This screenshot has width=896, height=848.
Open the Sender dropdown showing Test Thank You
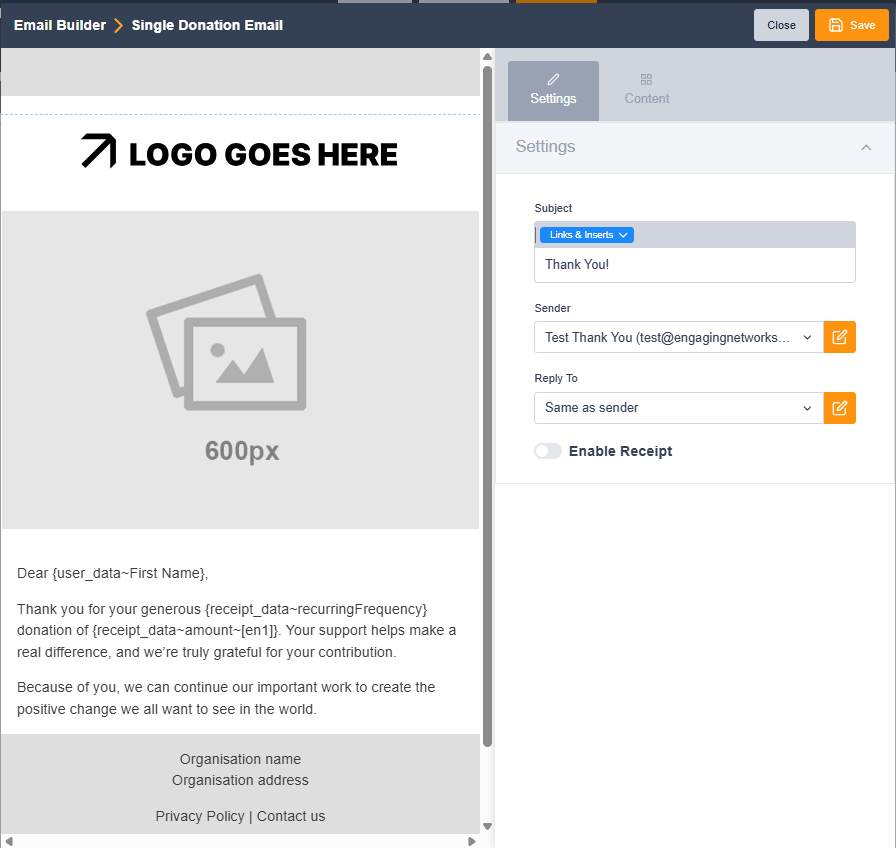(678, 337)
